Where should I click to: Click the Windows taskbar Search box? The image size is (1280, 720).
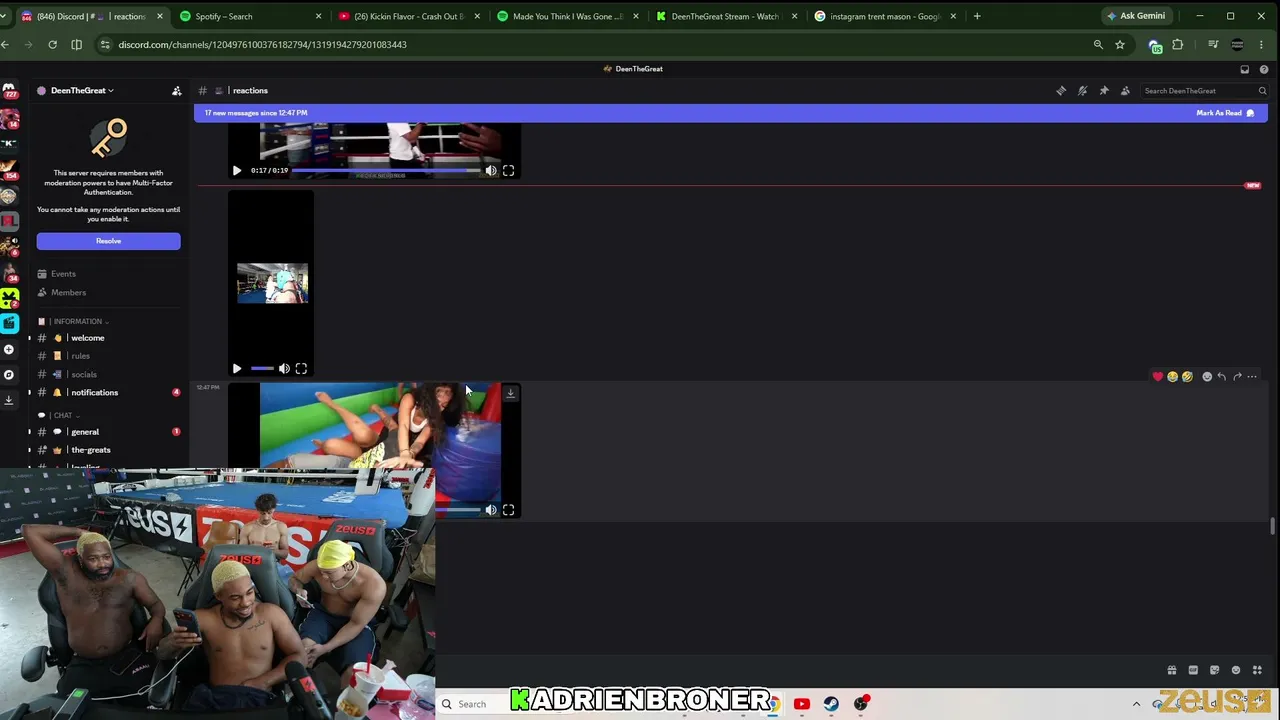[472, 704]
